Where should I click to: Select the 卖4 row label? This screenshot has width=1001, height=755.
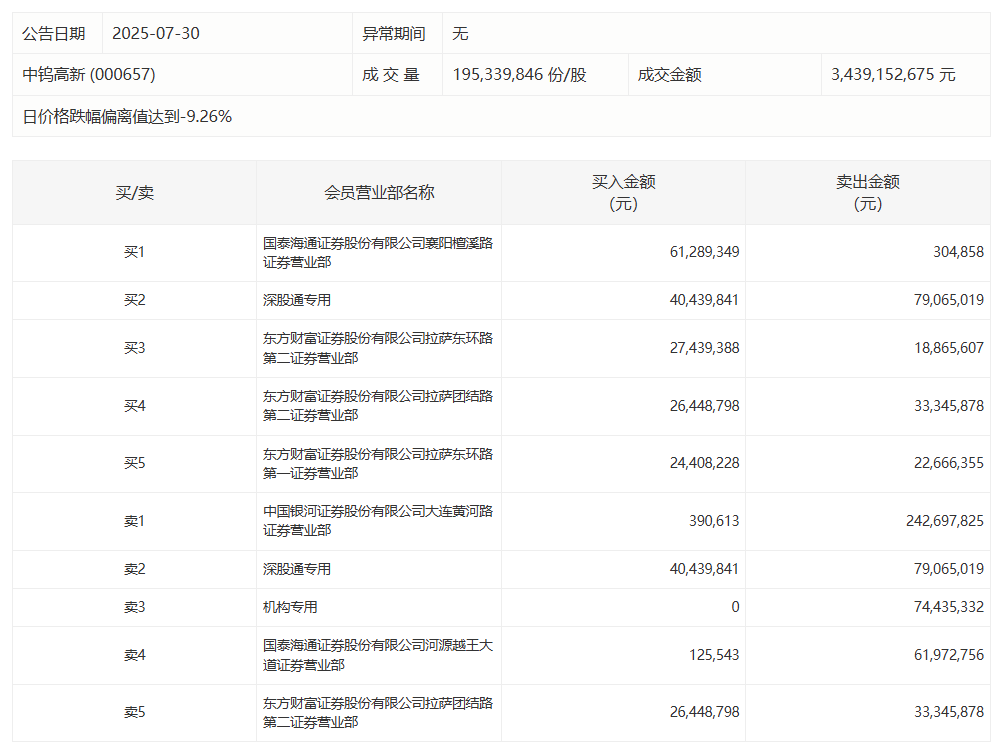135,655
